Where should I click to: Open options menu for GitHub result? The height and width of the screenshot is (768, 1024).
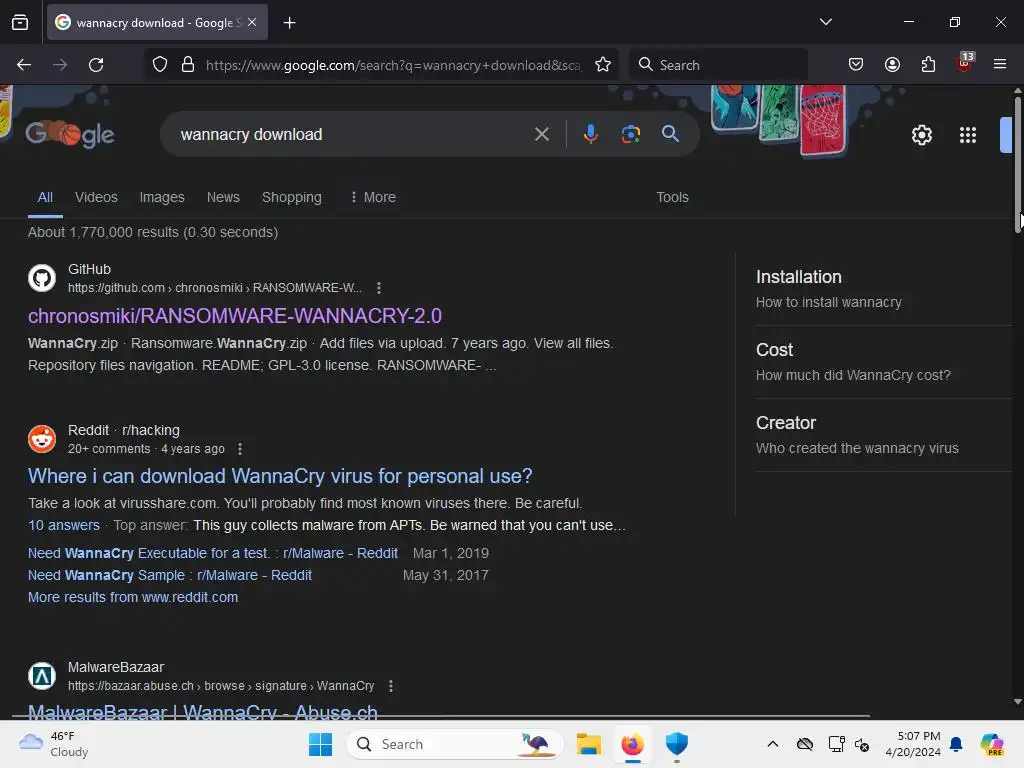click(379, 288)
